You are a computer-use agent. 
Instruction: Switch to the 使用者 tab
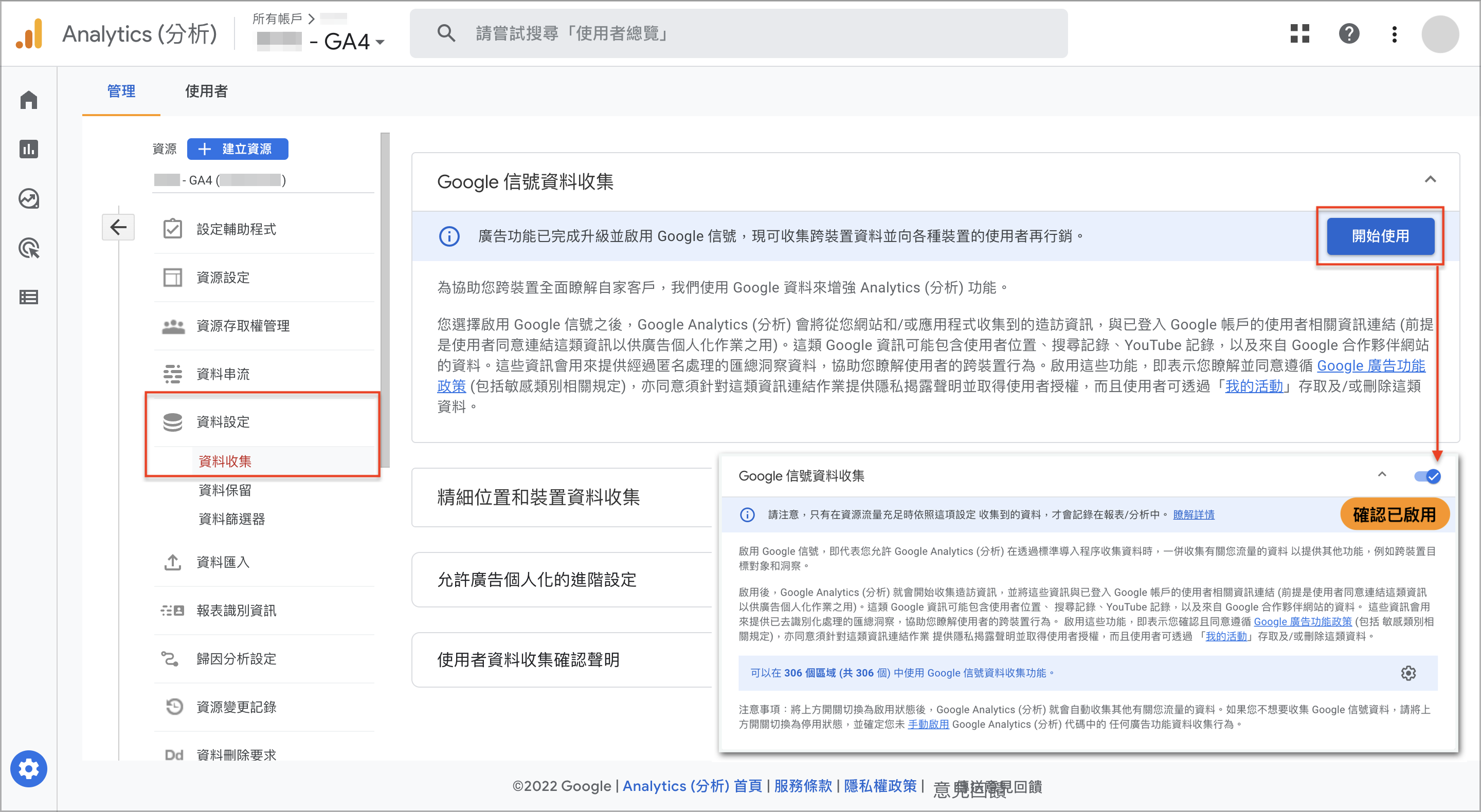[206, 91]
